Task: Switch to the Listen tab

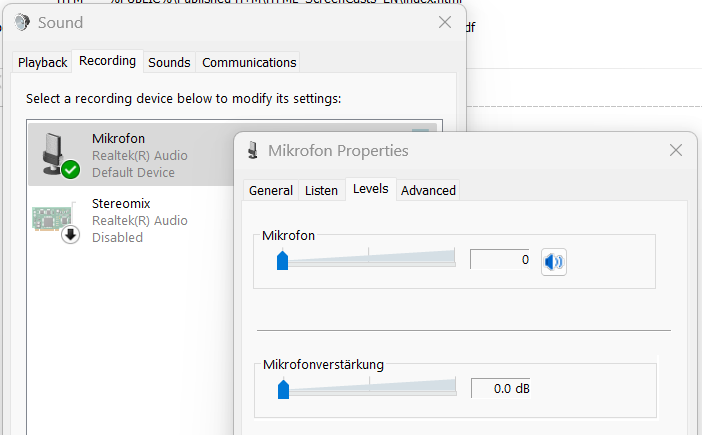Action: 321,190
